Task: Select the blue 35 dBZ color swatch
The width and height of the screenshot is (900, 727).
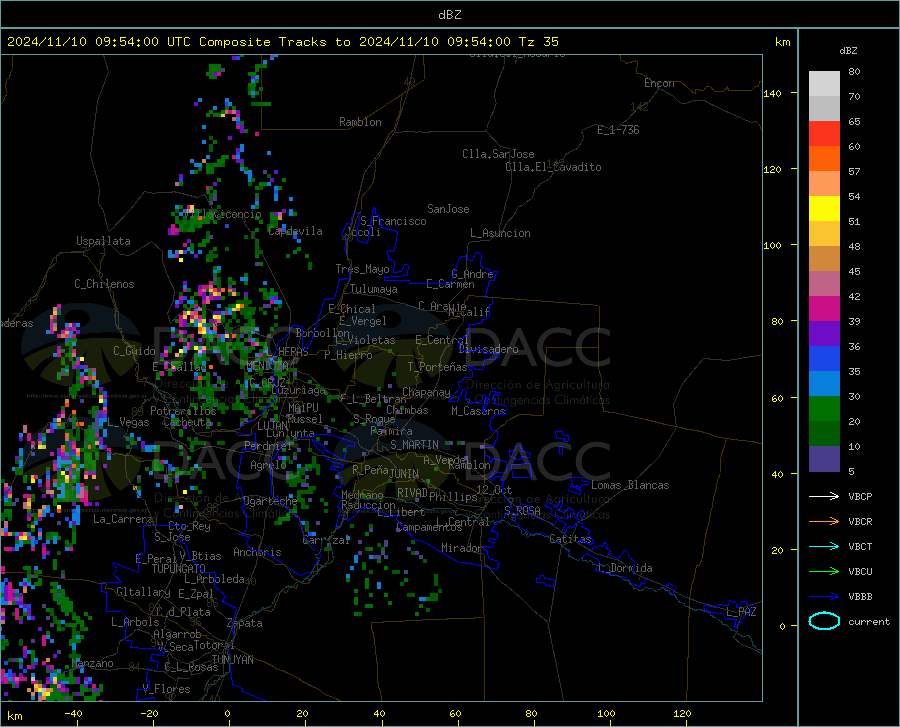Action: 824,359
